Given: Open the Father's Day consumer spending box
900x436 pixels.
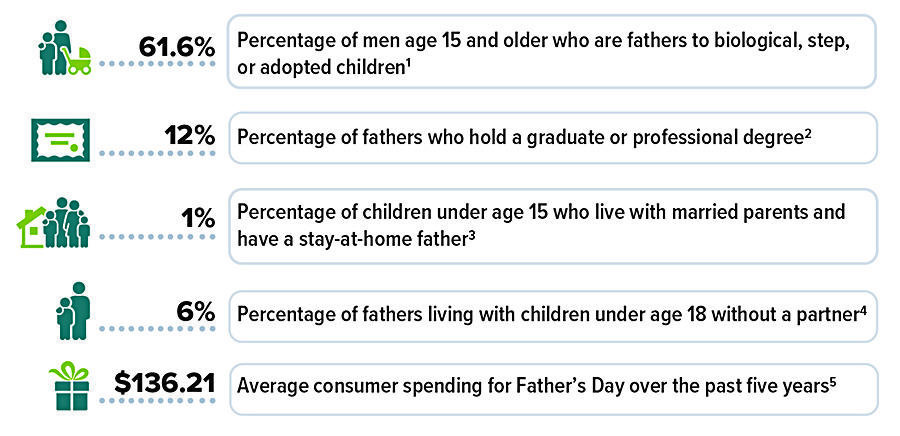Looking at the screenshot, I should (x=552, y=386).
